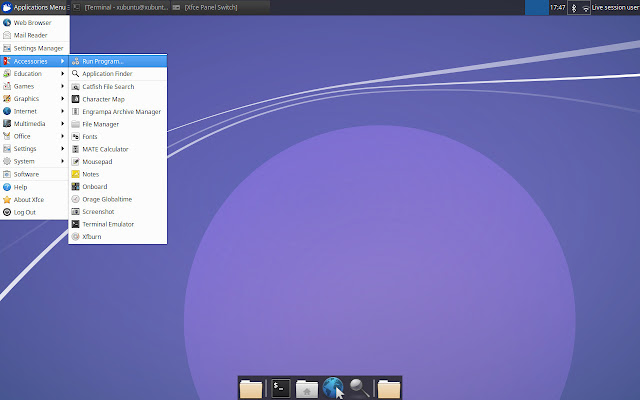Screen dimensions: 640x400
Task: Launch the terminal icon in the dock
Action: pos(281,388)
